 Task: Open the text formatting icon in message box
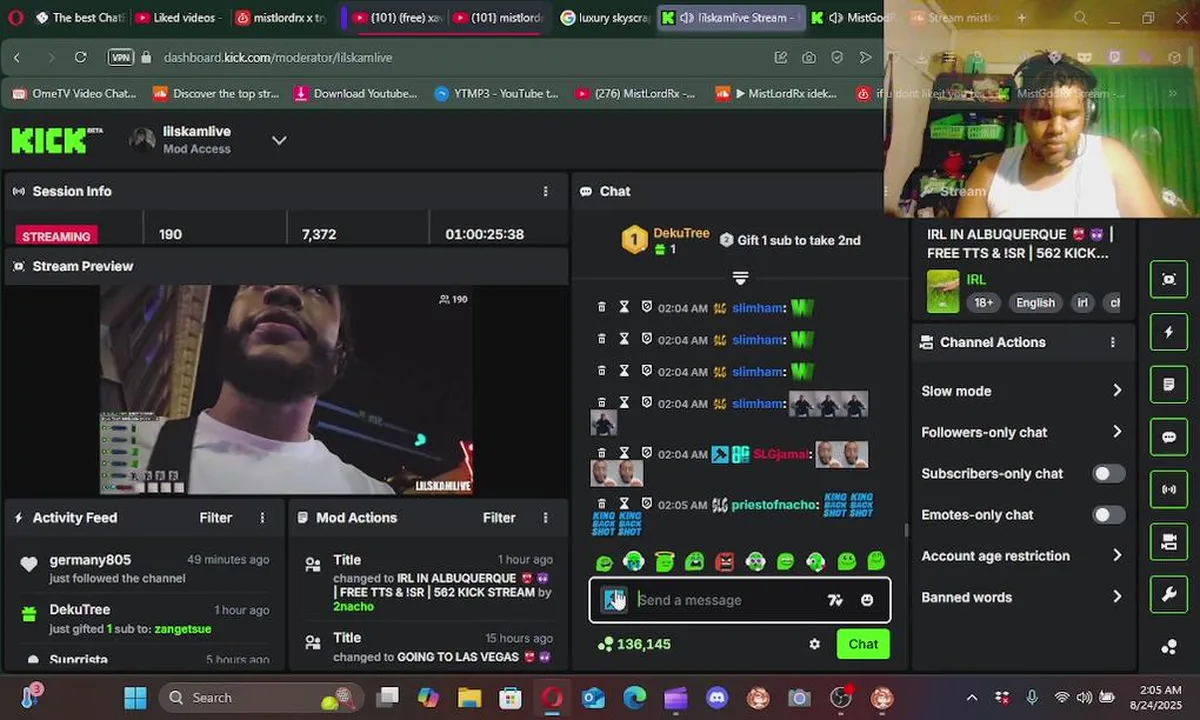[835, 600]
